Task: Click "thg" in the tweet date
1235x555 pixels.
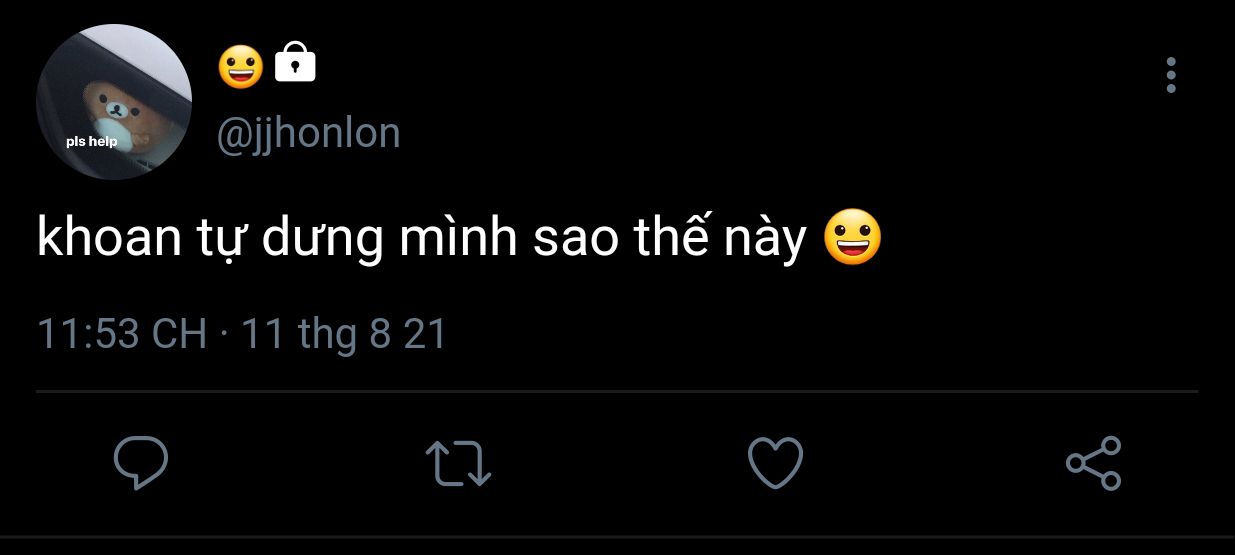Action: pos(327,336)
